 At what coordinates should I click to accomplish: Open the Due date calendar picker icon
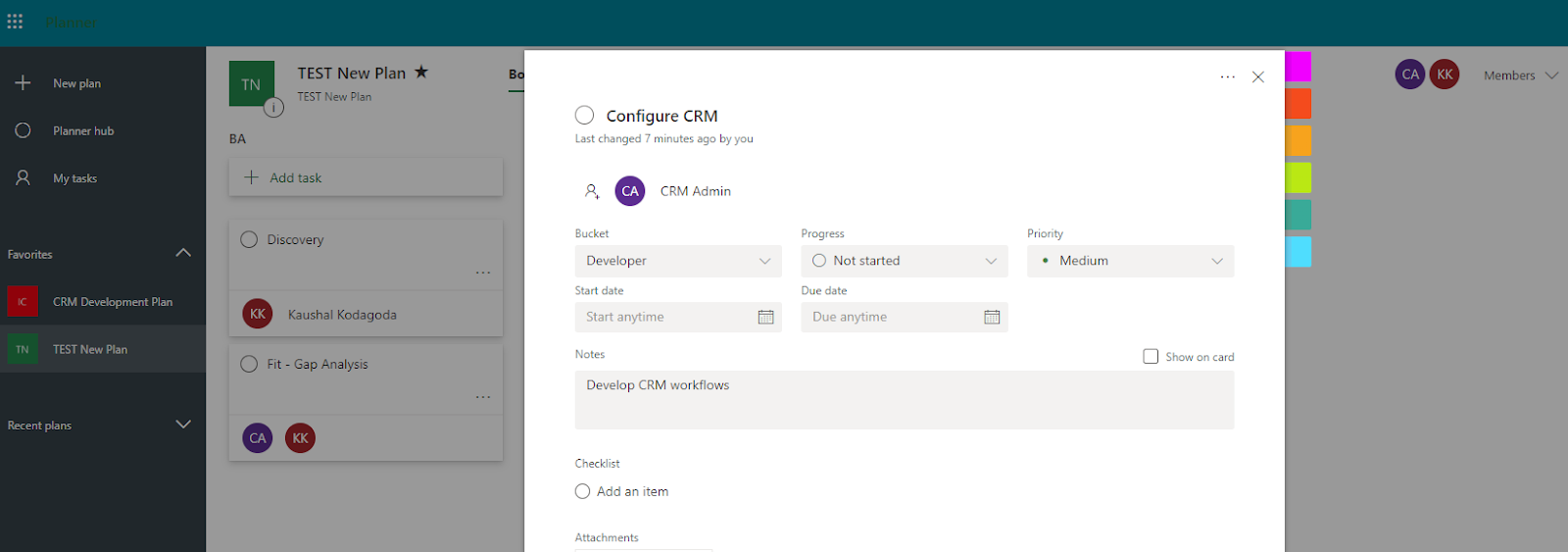tap(992, 317)
